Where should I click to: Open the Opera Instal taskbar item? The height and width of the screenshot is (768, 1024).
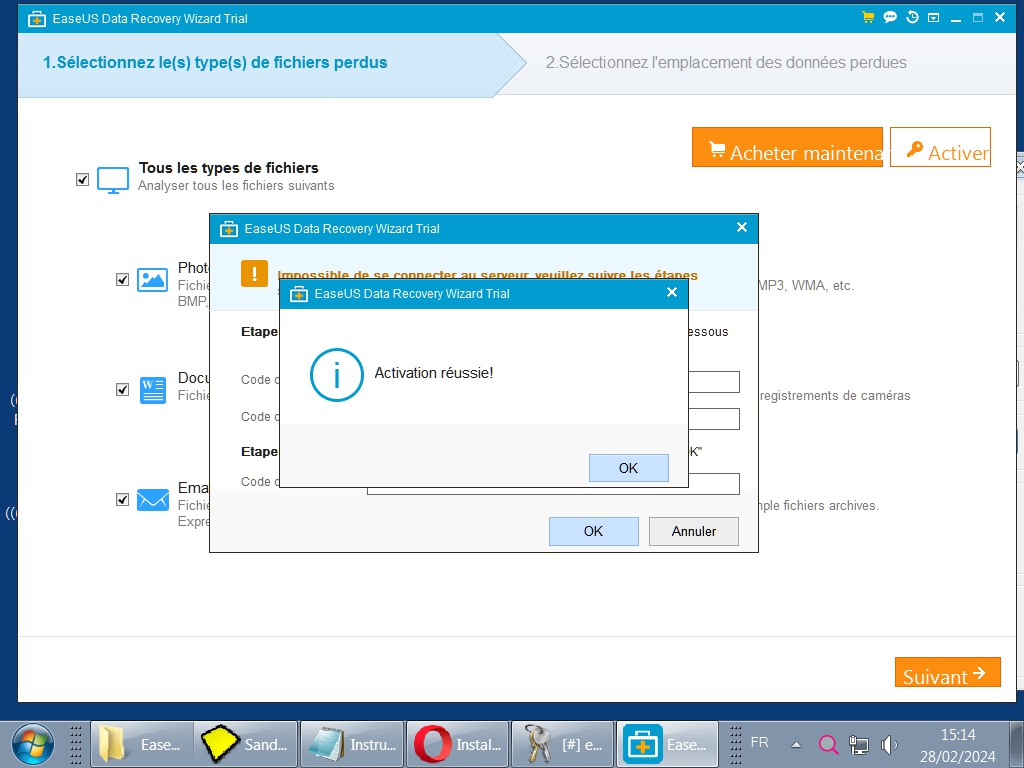point(458,744)
